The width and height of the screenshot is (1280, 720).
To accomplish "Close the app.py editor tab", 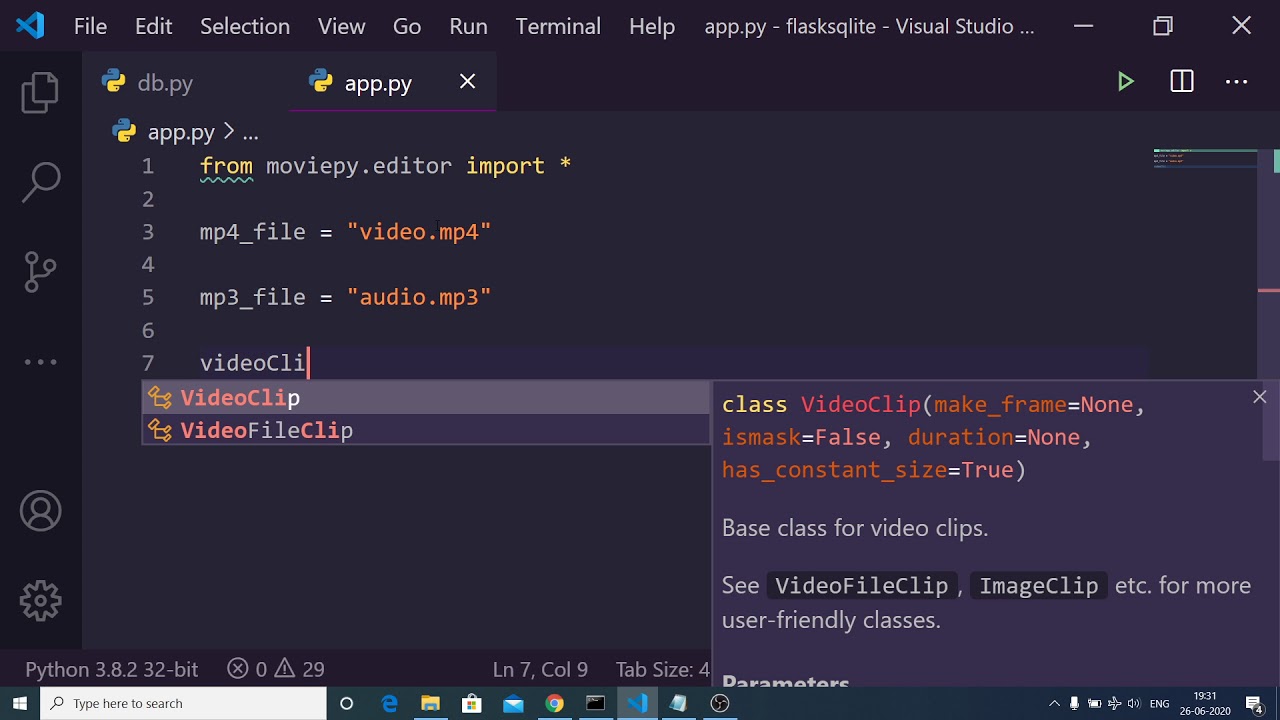I will point(467,82).
